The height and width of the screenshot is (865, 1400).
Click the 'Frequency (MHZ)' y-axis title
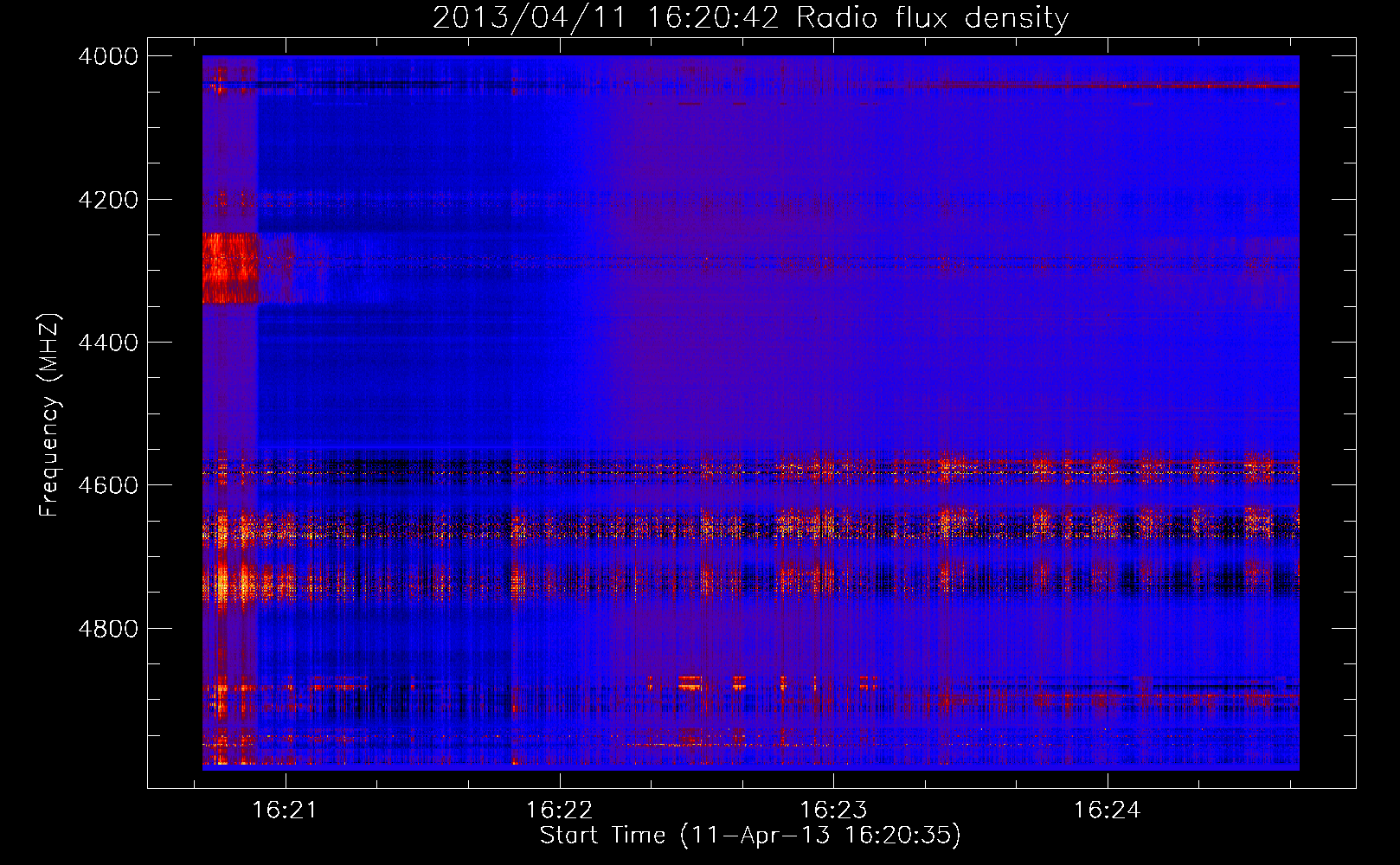coord(49,414)
